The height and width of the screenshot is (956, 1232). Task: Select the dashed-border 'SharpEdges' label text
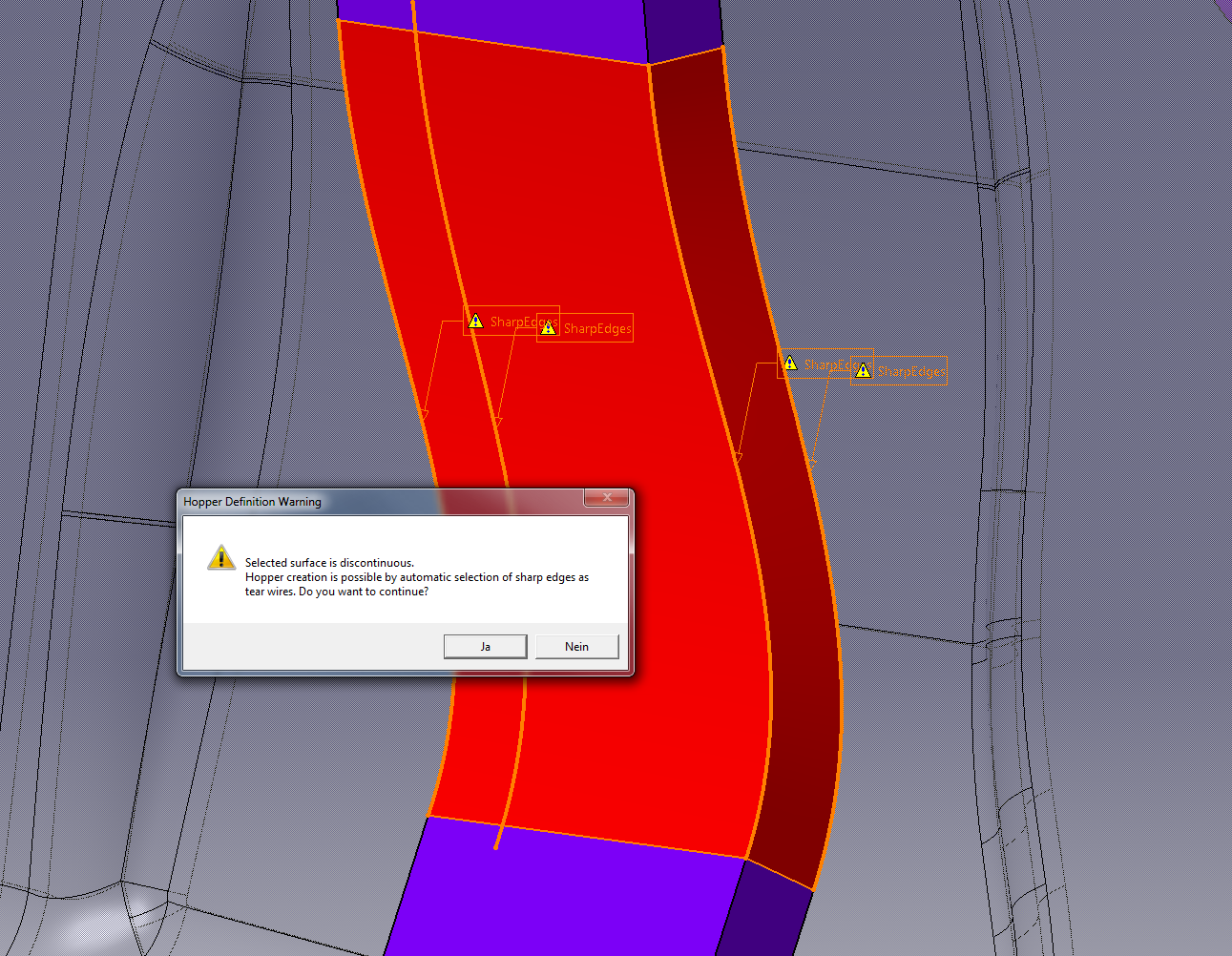pos(911,371)
